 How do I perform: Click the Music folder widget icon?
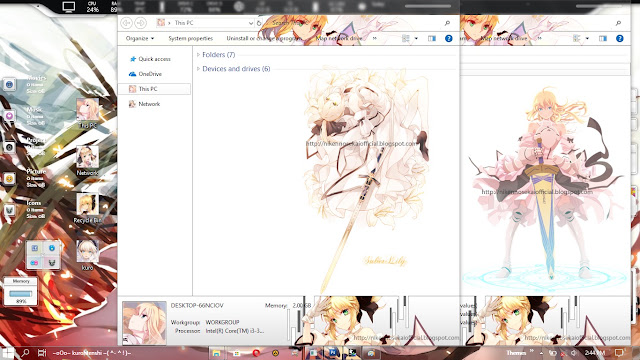[x=9, y=116]
